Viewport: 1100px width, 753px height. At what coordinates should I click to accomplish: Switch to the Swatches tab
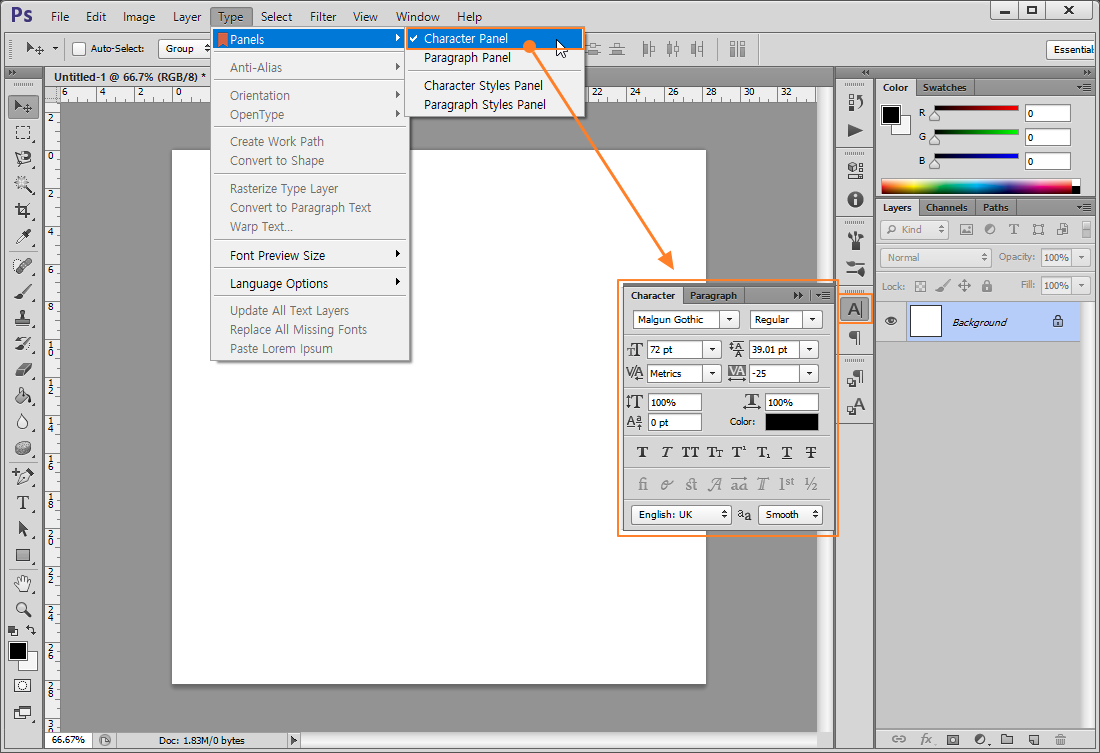pyautogui.click(x=944, y=88)
